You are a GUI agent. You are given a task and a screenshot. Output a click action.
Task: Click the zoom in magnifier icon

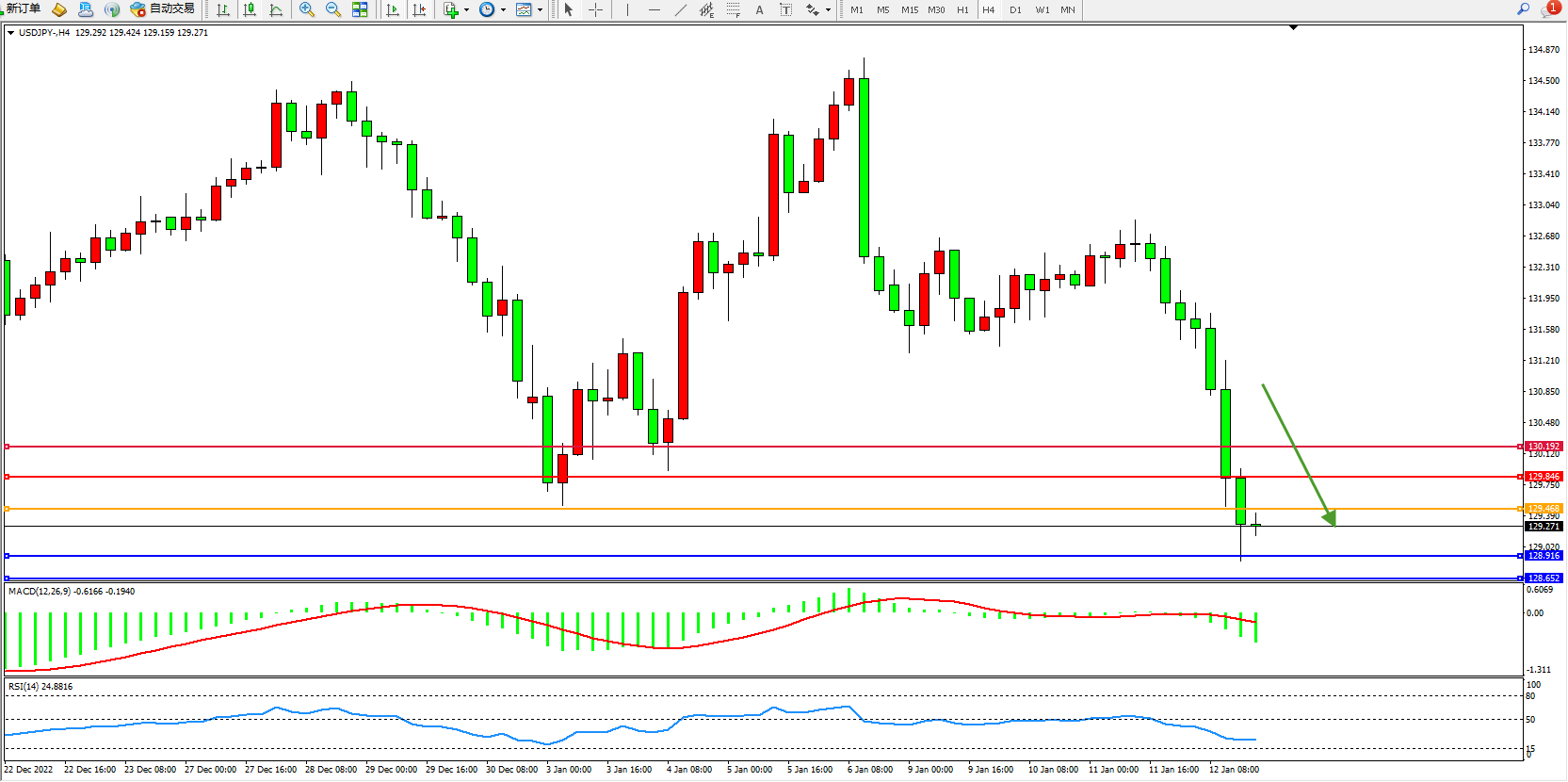306,9
